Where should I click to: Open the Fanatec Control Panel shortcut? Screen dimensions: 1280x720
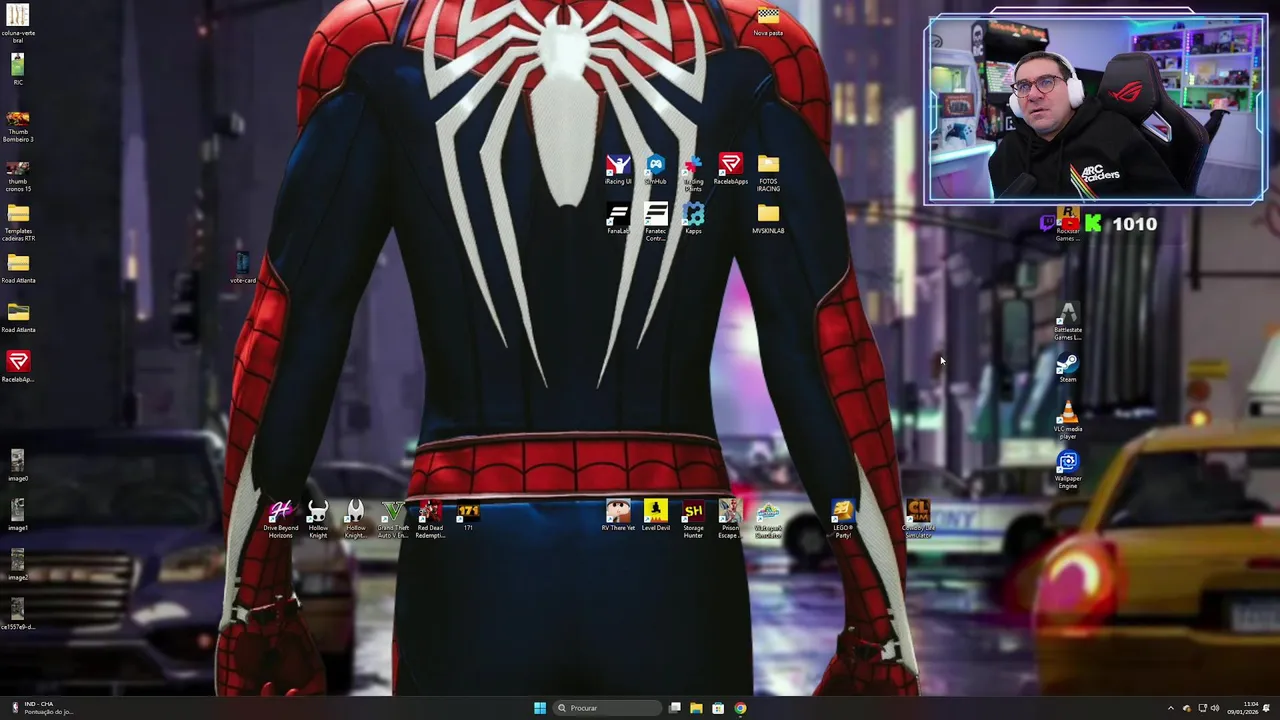(x=655, y=222)
